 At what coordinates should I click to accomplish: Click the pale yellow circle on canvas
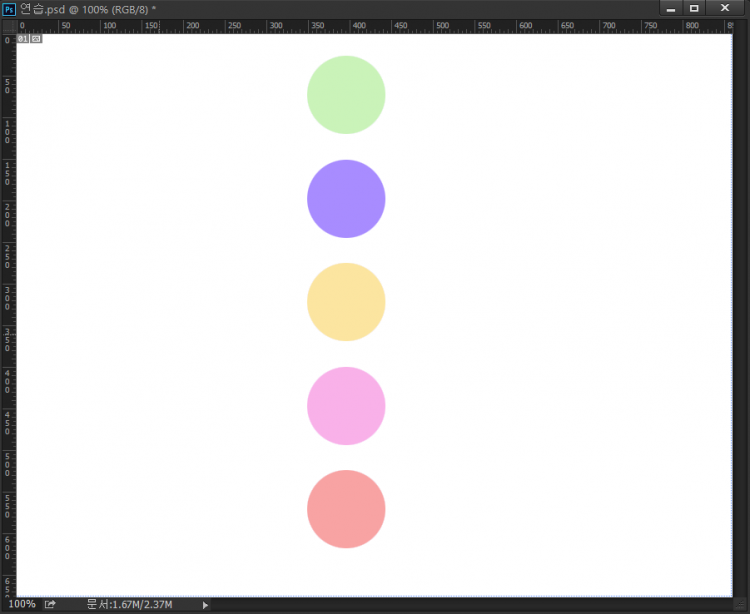click(346, 302)
